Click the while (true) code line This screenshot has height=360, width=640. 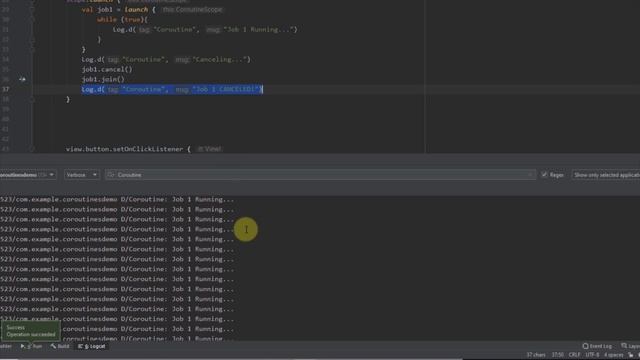(122, 20)
